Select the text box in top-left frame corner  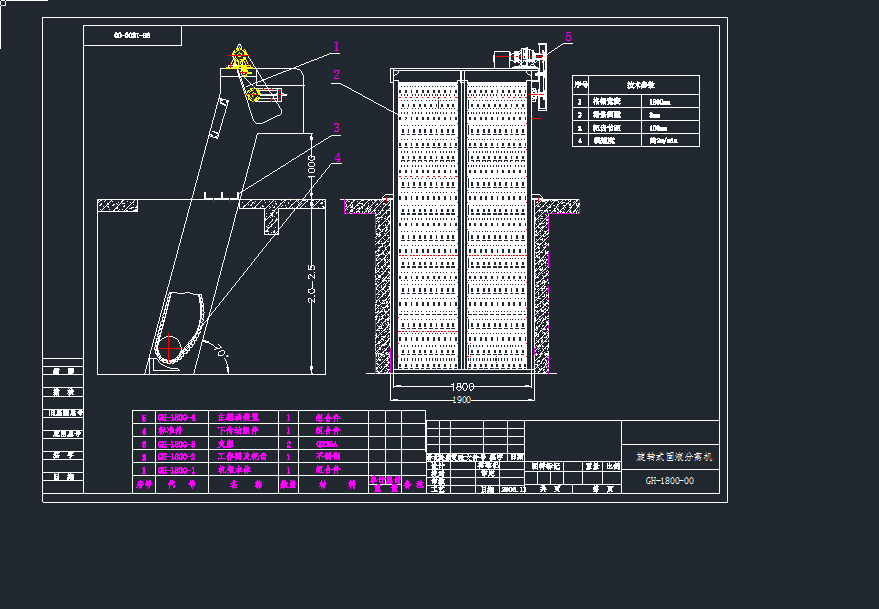pyautogui.click(x=133, y=36)
